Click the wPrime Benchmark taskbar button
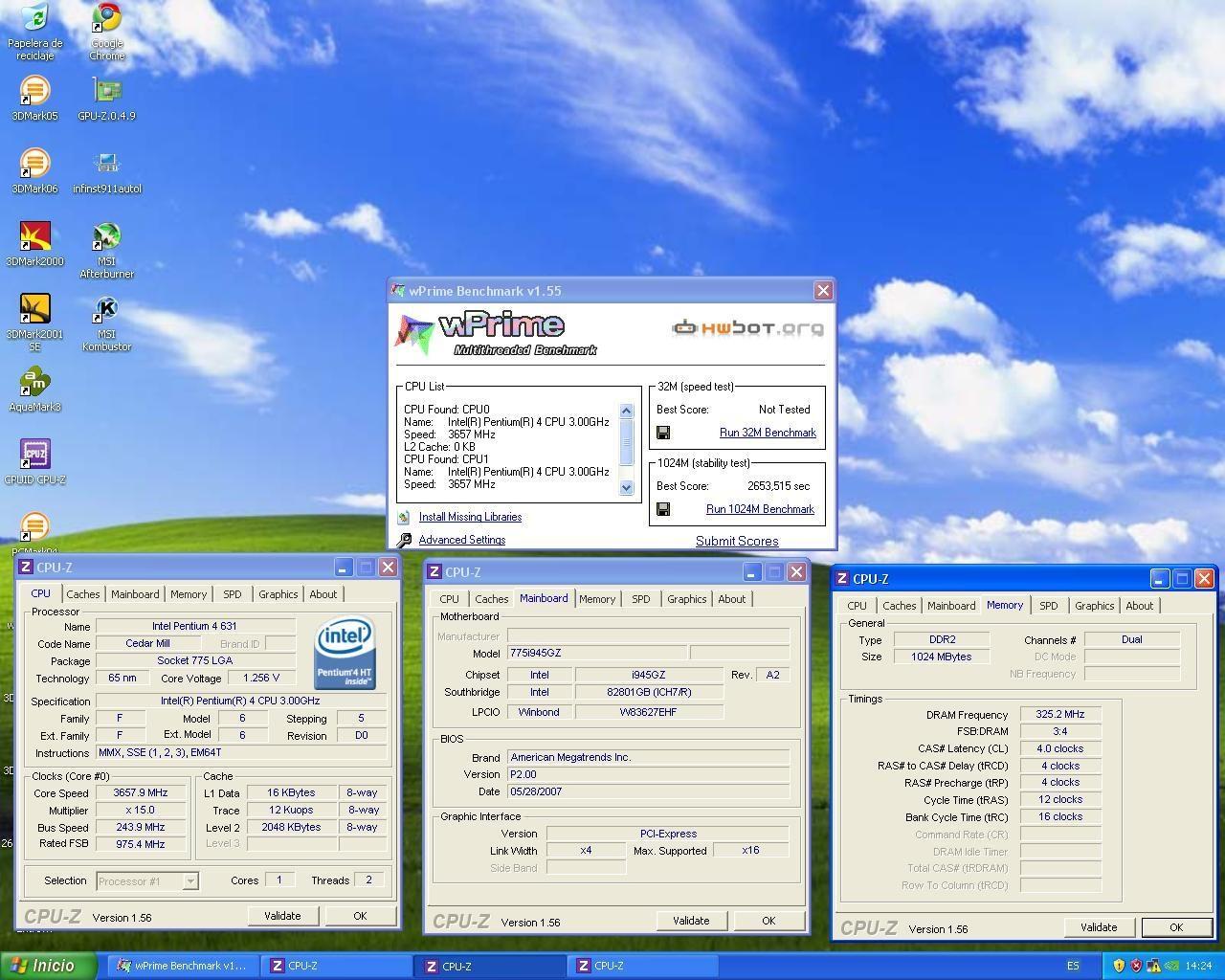The width and height of the screenshot is (1225, 980). 182,966
